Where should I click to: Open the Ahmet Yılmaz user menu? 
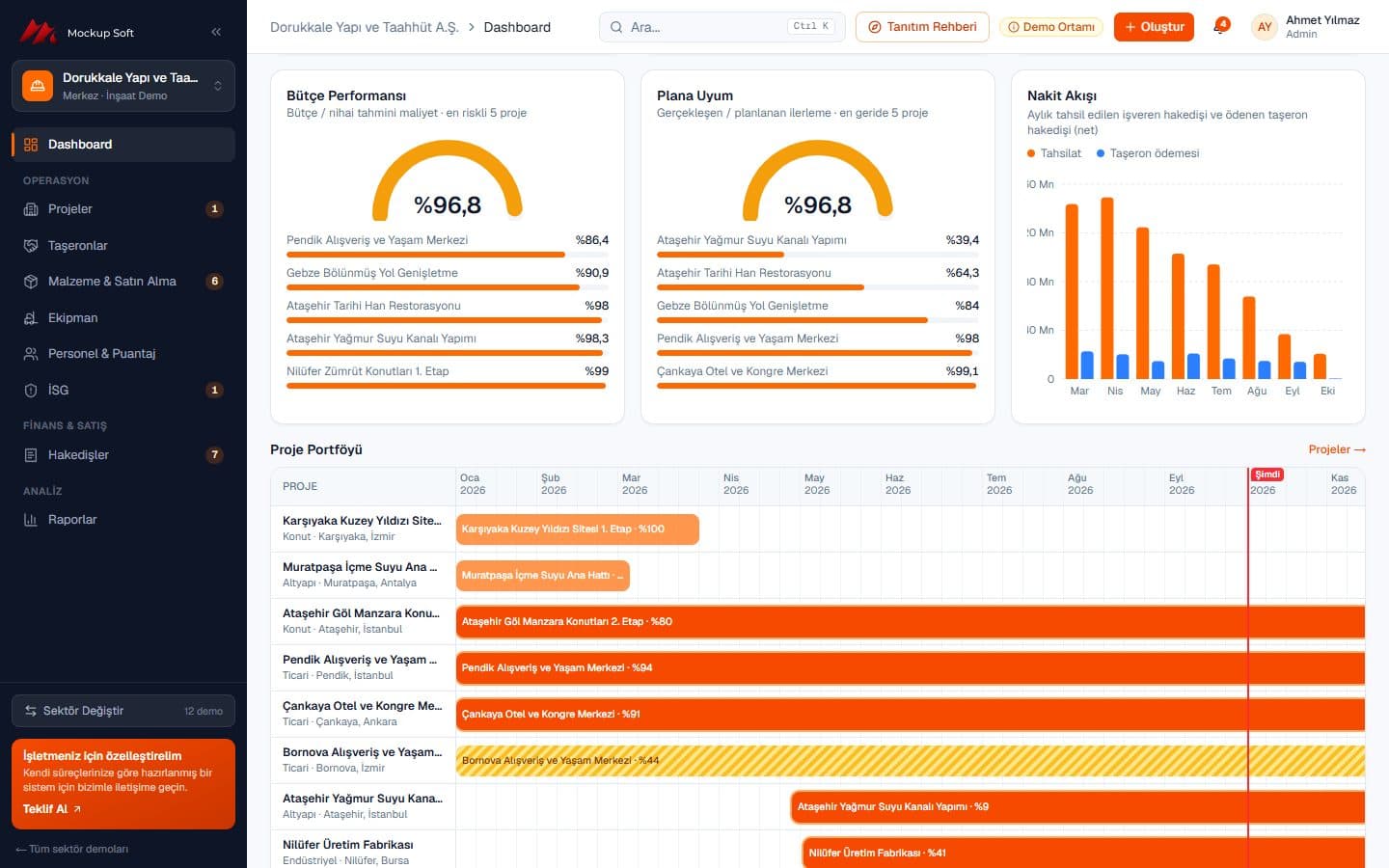click(1306, 27)
